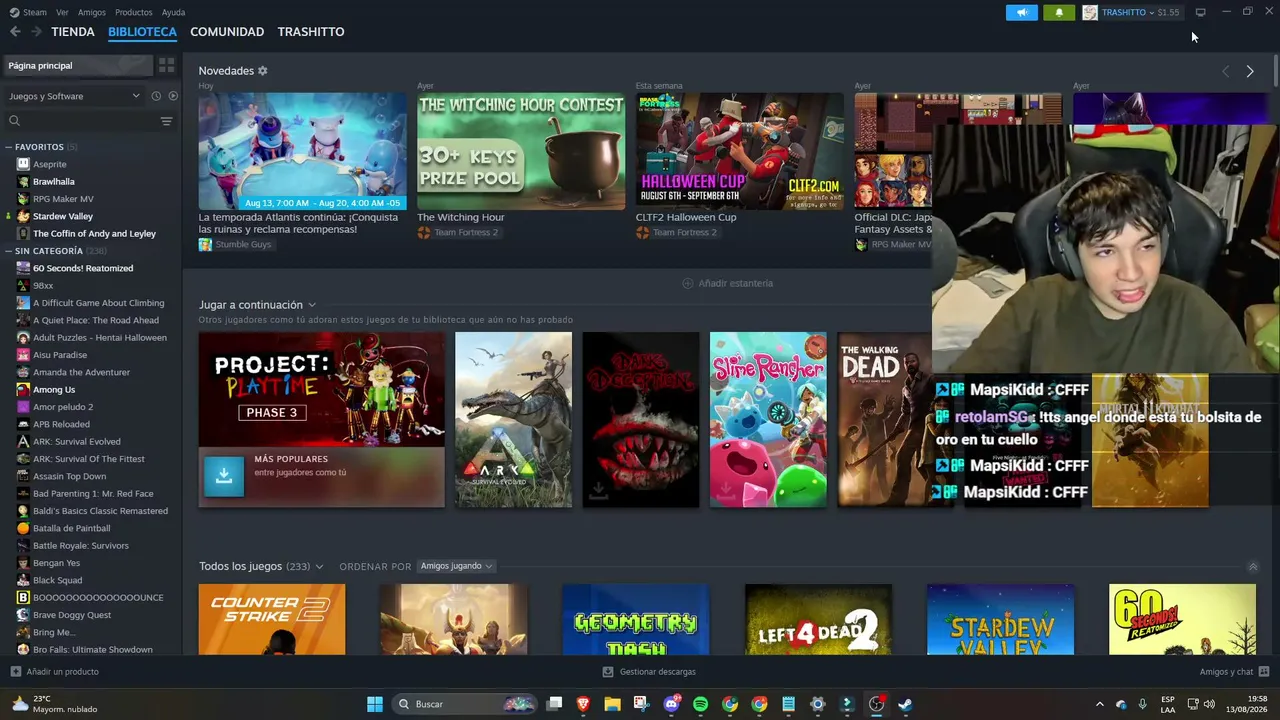Open the taskbar weather widget
Viewport: 1280px width, 720px height.
pyautogui.click(x=55, y=704)
